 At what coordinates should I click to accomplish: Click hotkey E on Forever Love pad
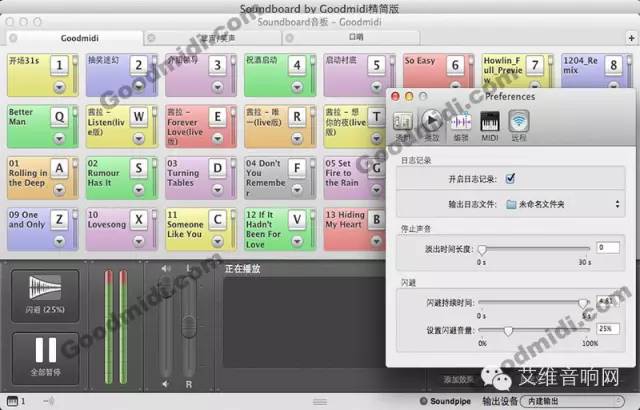tap(218, 117)
